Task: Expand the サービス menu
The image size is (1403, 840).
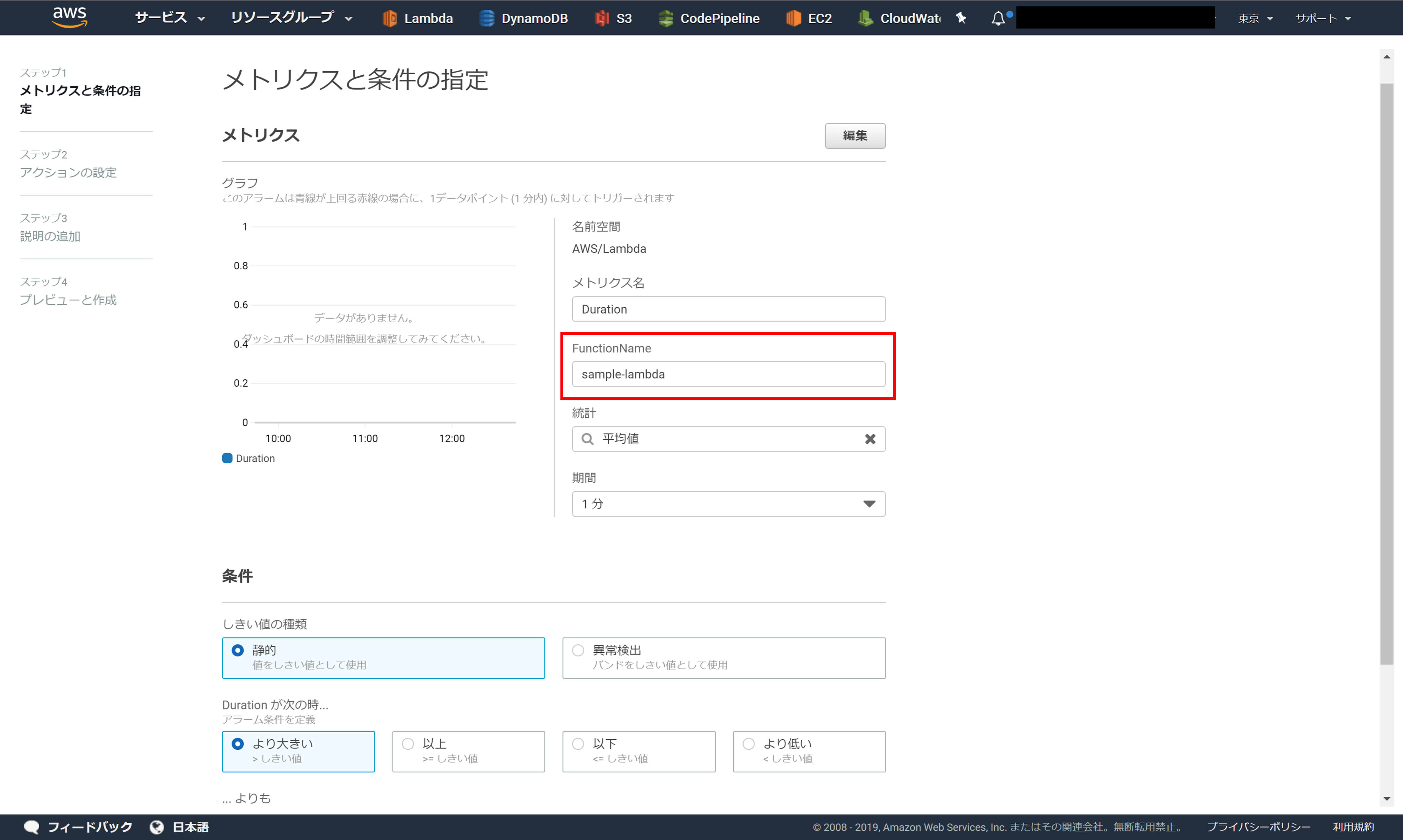Action: (x=169, y=18)
